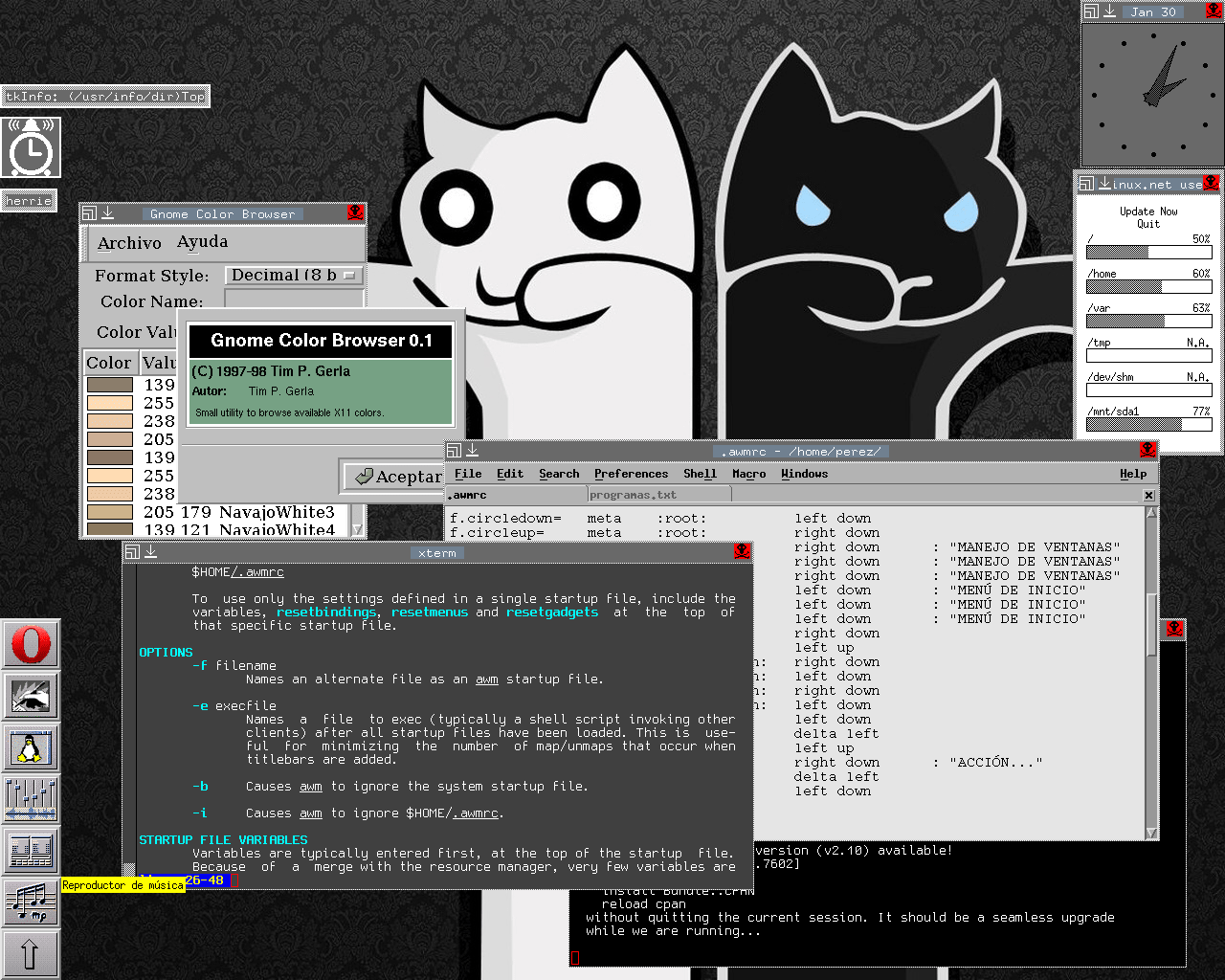Screen dimensions: 1225x980
Task: Click the tkInfo desktop label
Action: (104, 96)
